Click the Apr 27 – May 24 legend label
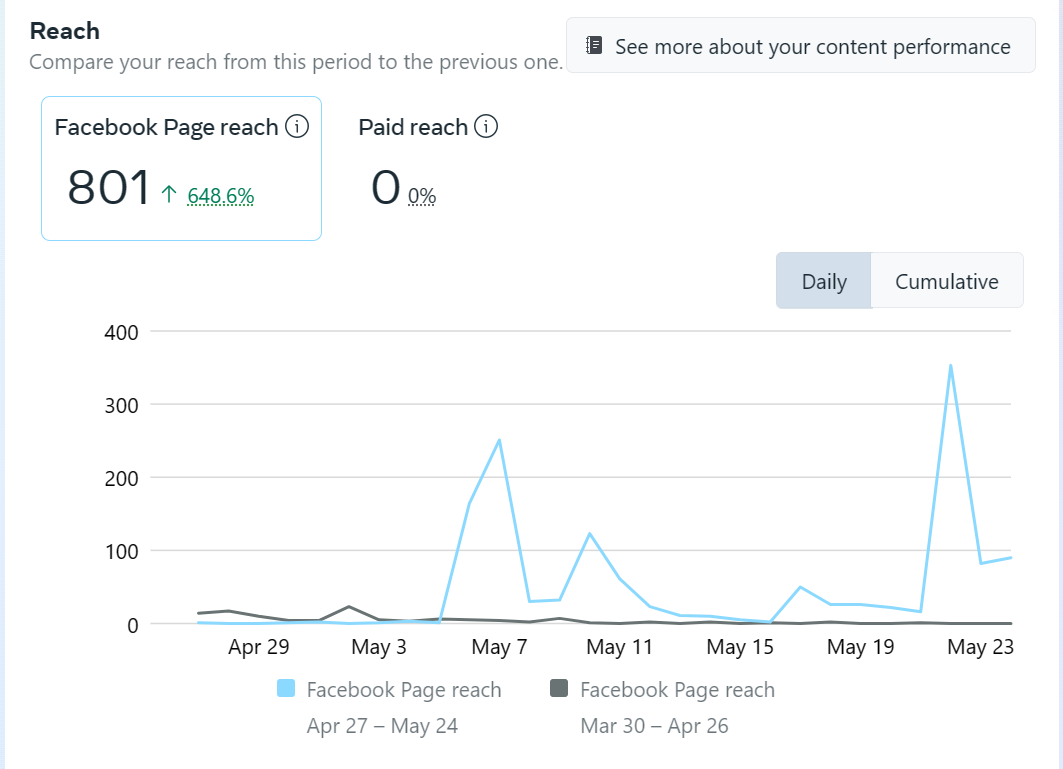The height and width of the screenshot is (769, 1063). (382, 726)
